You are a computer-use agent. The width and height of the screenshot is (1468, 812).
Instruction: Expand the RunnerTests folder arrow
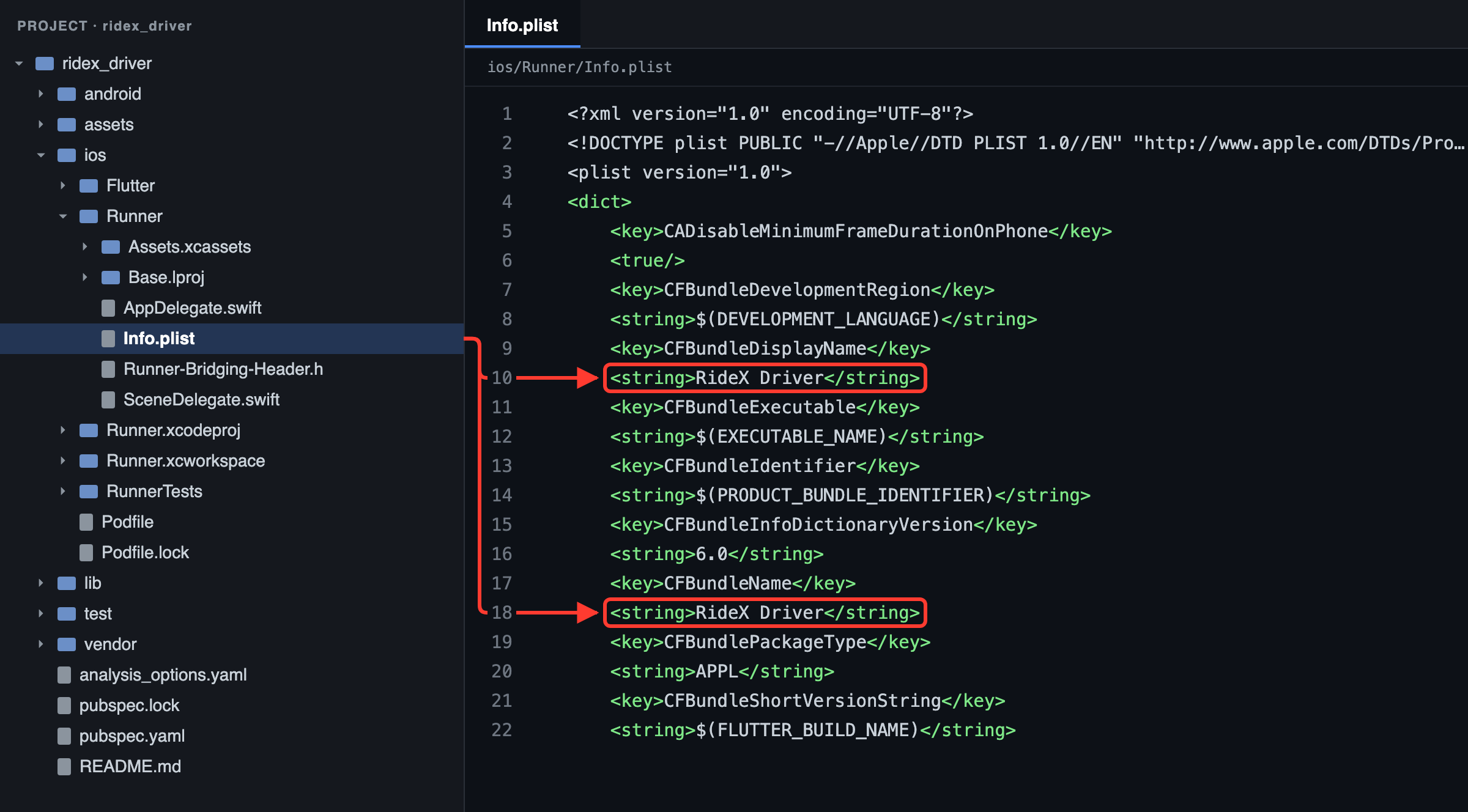point(63,492)
